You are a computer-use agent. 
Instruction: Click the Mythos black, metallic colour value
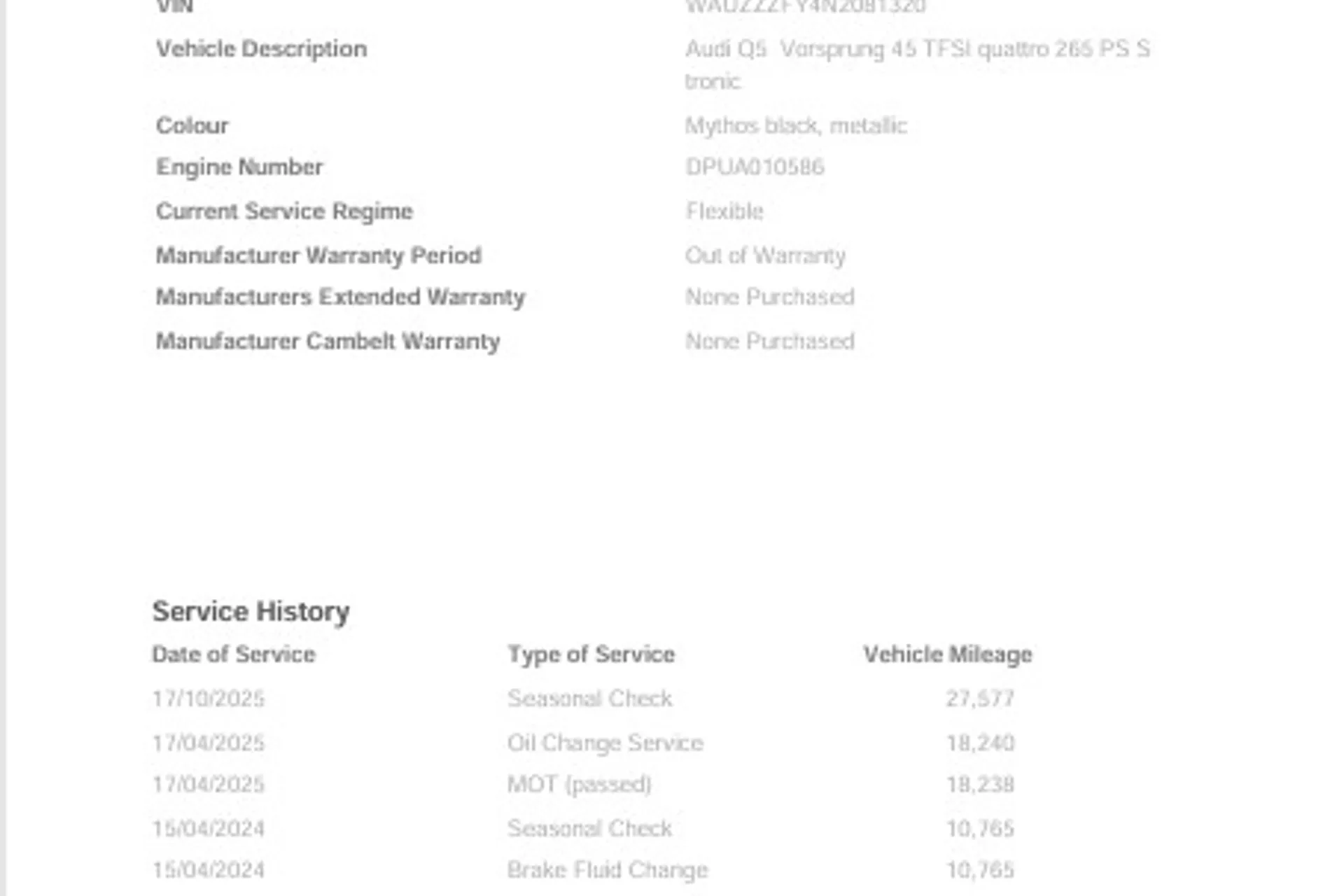(796, 126)
